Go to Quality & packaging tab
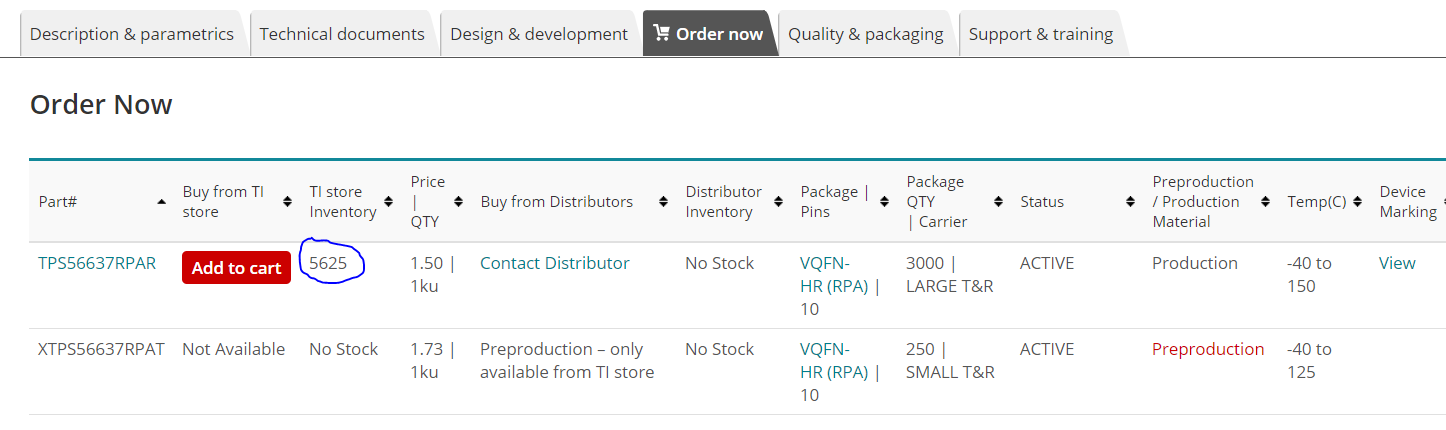This screenshot has height=430, width=1446. 865,34
